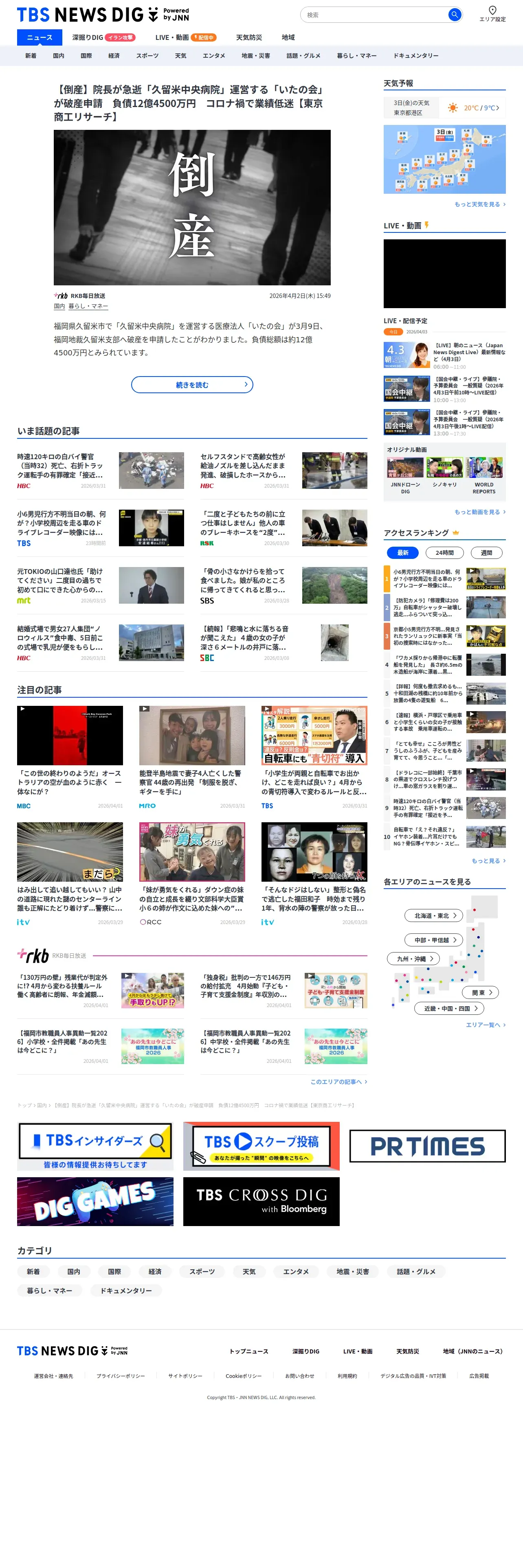The width and height of the screenshot is (523, 1568).
Task: Click the sunny weather icon for Tokyo
Action: (453, 108)
